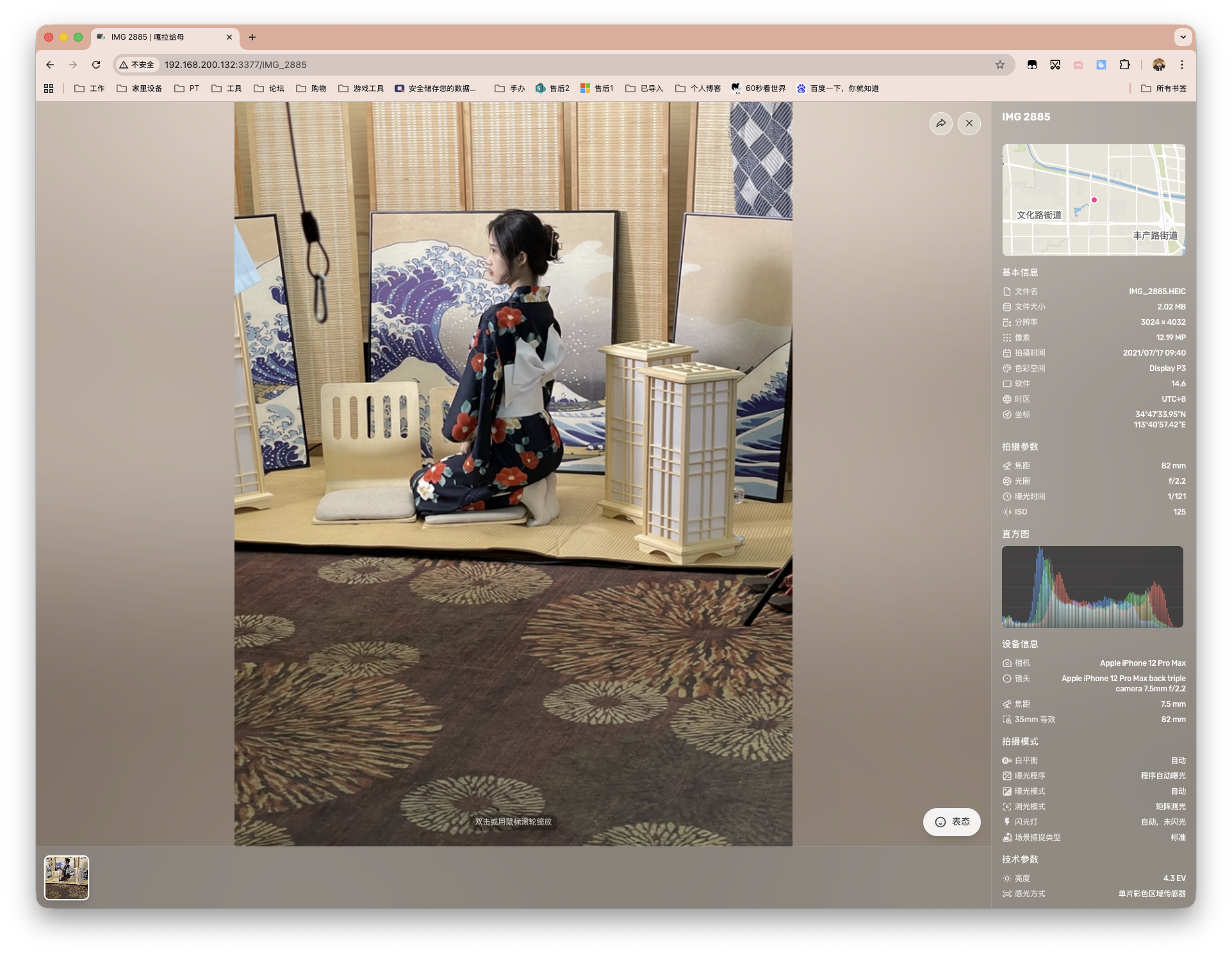
Task: Reload the page using the refresh icon
Action: click(x=96, y=65)
